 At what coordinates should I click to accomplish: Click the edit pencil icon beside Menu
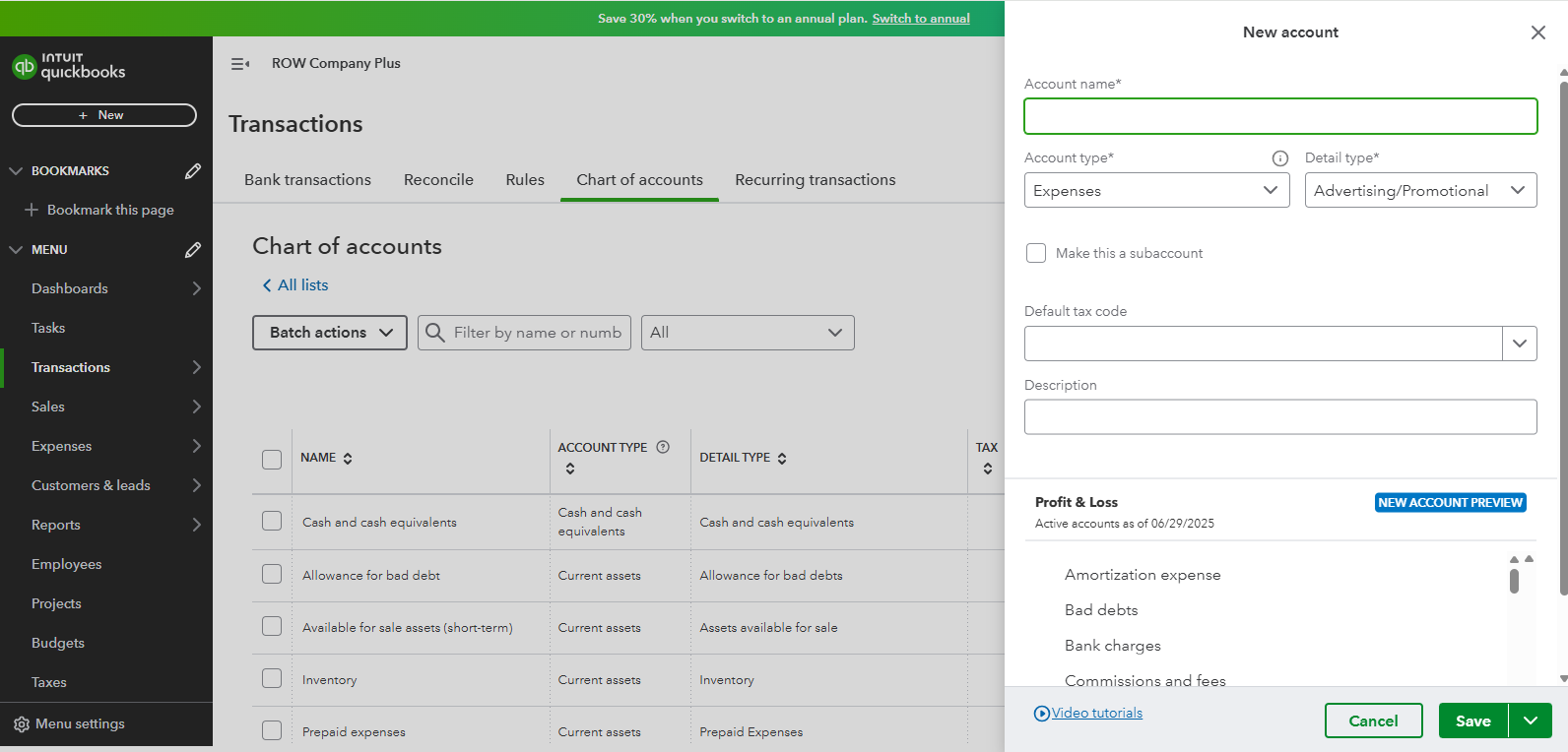coord(193,250)
